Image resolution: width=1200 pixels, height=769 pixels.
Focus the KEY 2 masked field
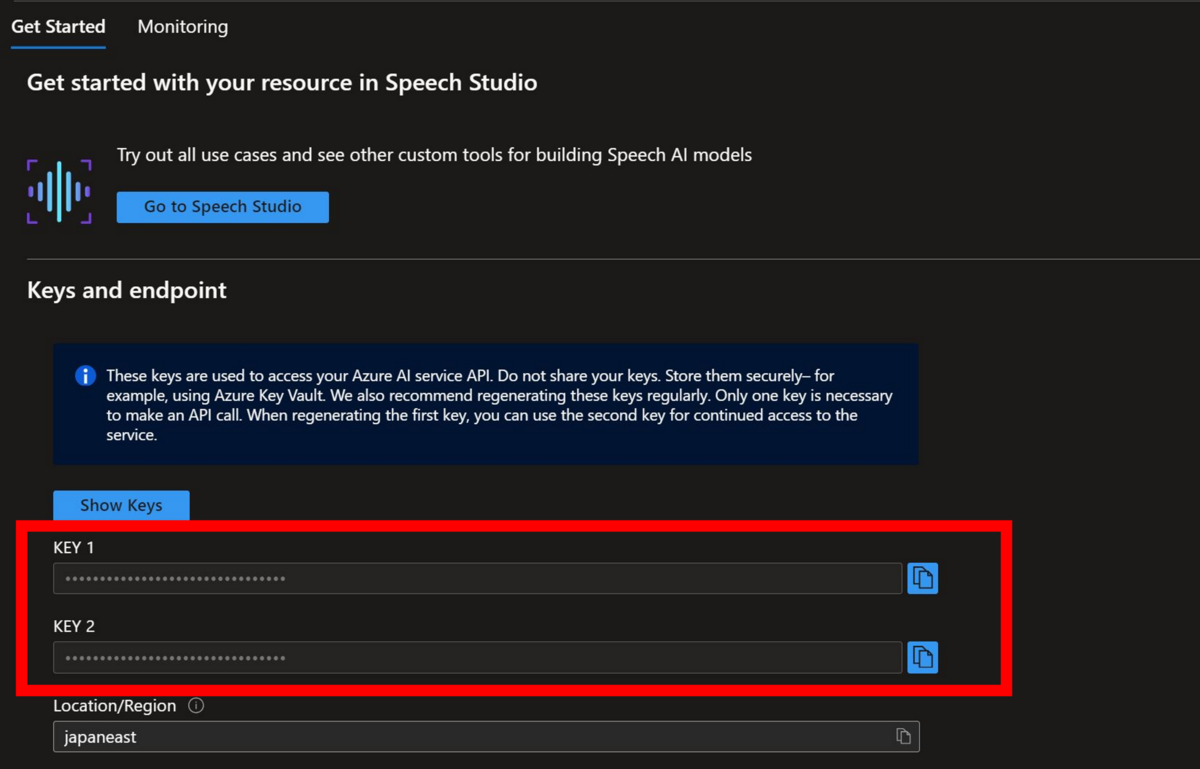(477, 657)
